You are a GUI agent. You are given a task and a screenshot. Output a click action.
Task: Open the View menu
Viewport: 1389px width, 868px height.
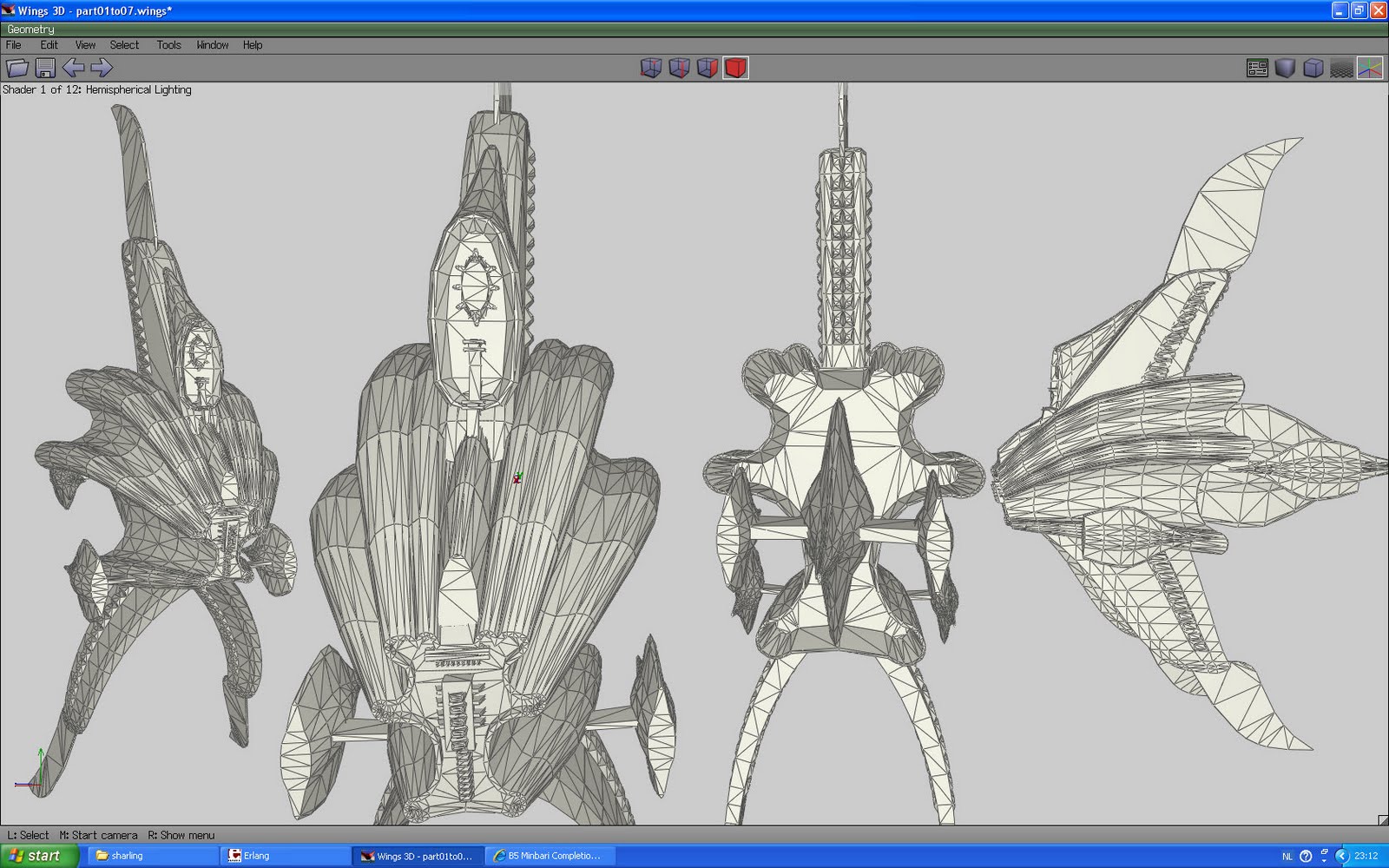tap(85, 45)
